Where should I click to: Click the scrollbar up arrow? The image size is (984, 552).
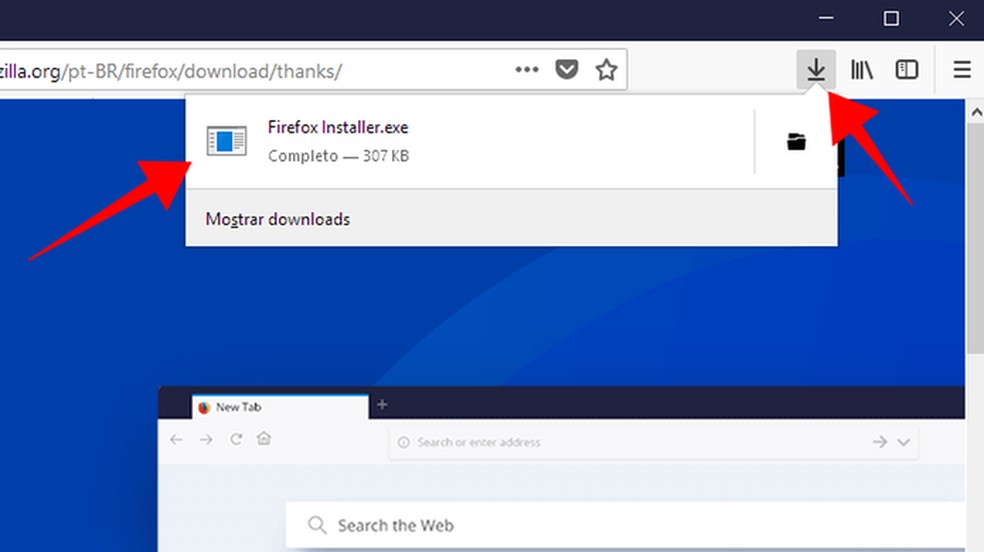click(975, 113)
